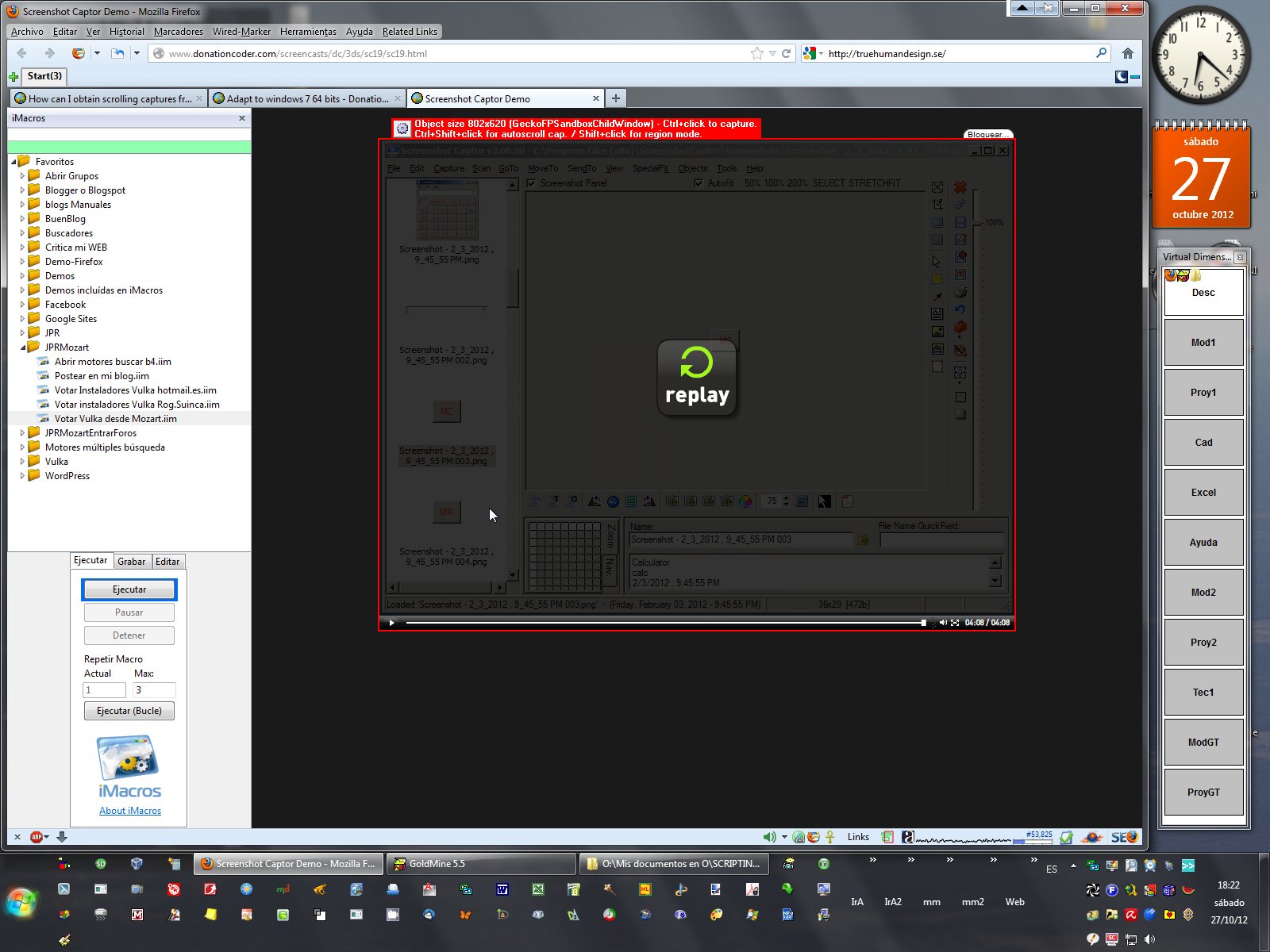This screenshot has width=1270, height=952.
Task: Select macro 'Abrir motores buscar b4.iim'
Action: [113, 362]
